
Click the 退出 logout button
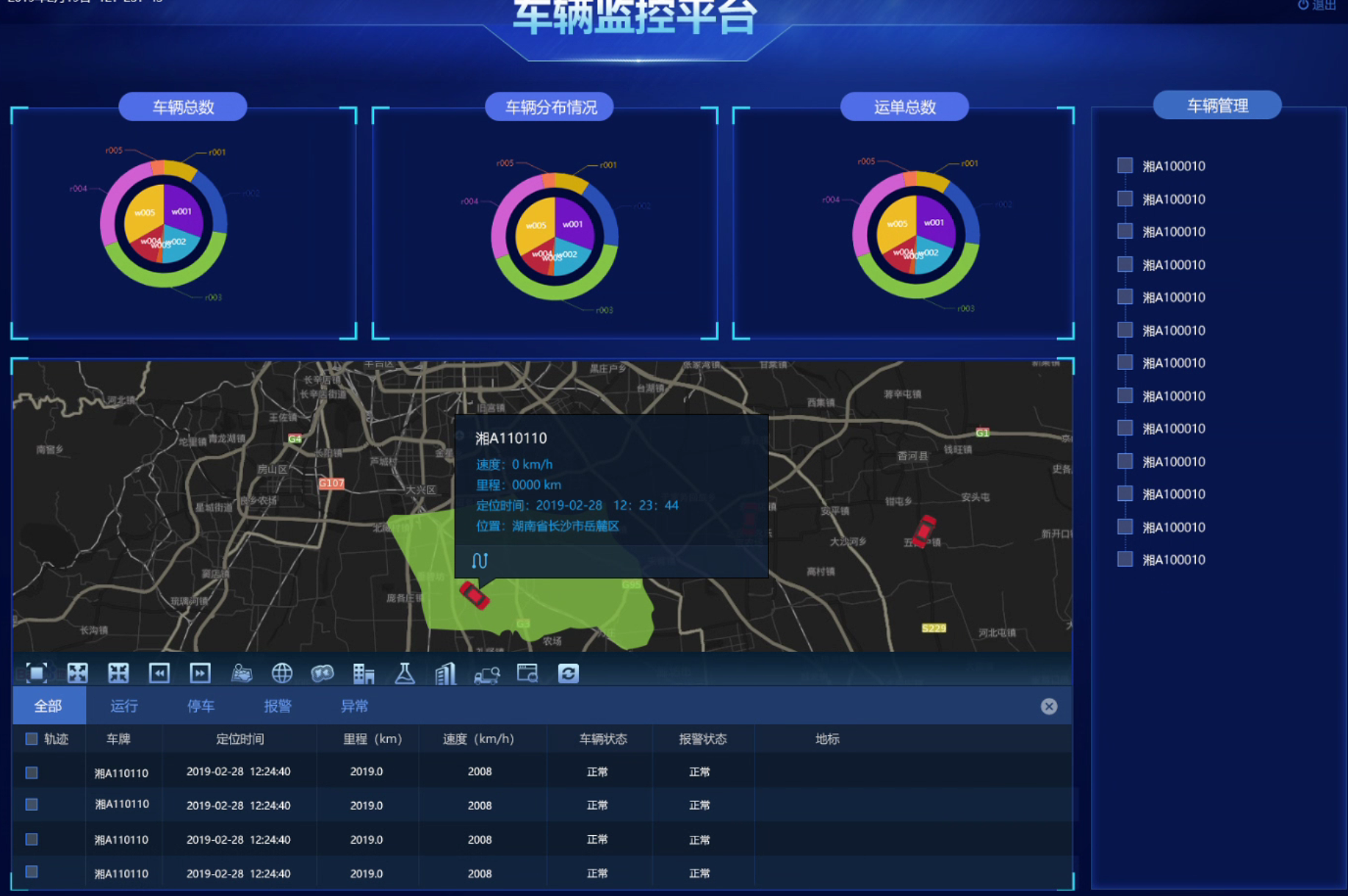point(1317,5)
